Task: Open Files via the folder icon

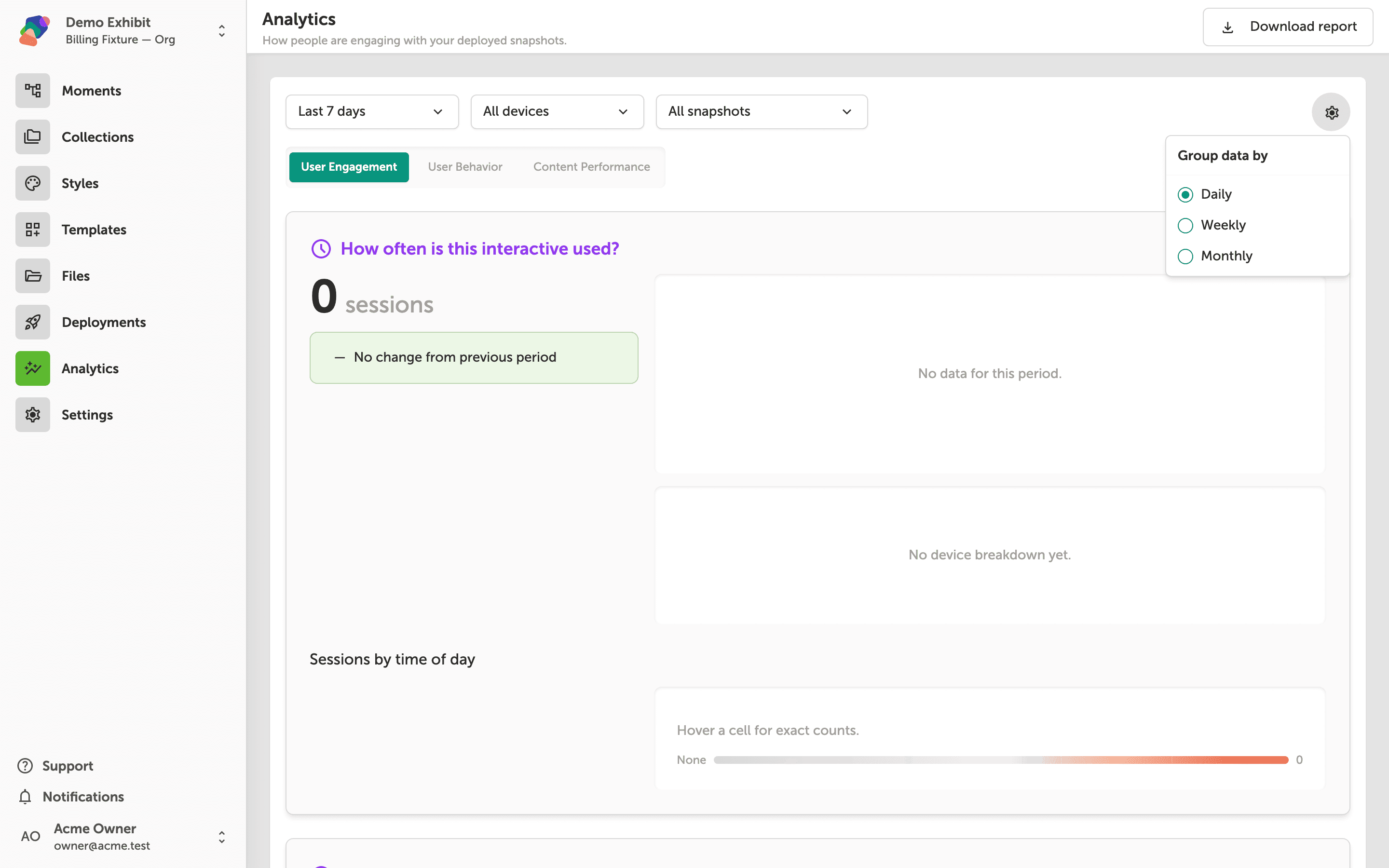Action: [33, 276]
